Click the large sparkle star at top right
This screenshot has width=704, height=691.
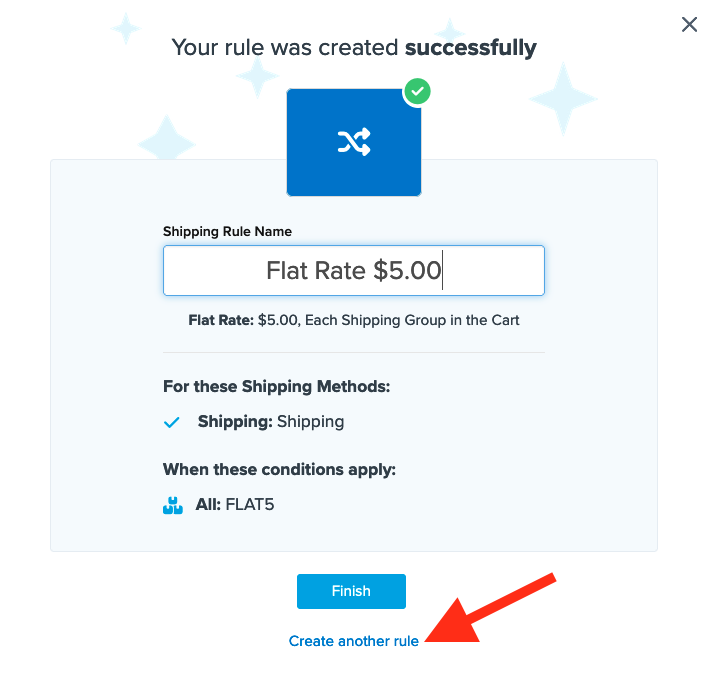coord(564,98)
